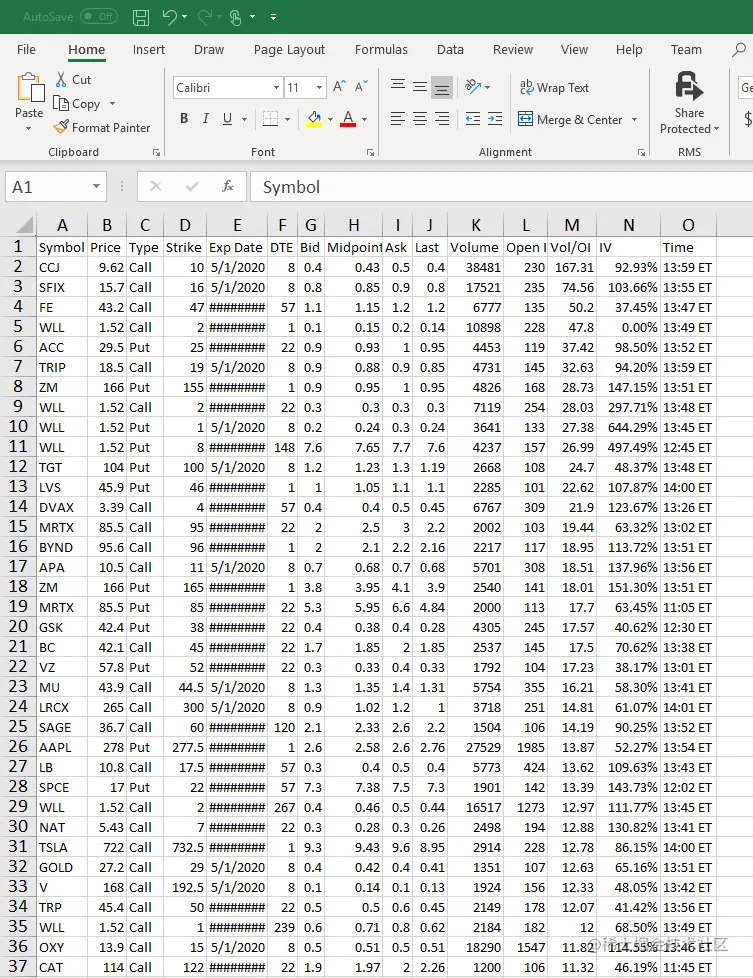This screenshot has height=978, width=753.
Task: Click inside the Name Box showing A1
Action: 47,186
